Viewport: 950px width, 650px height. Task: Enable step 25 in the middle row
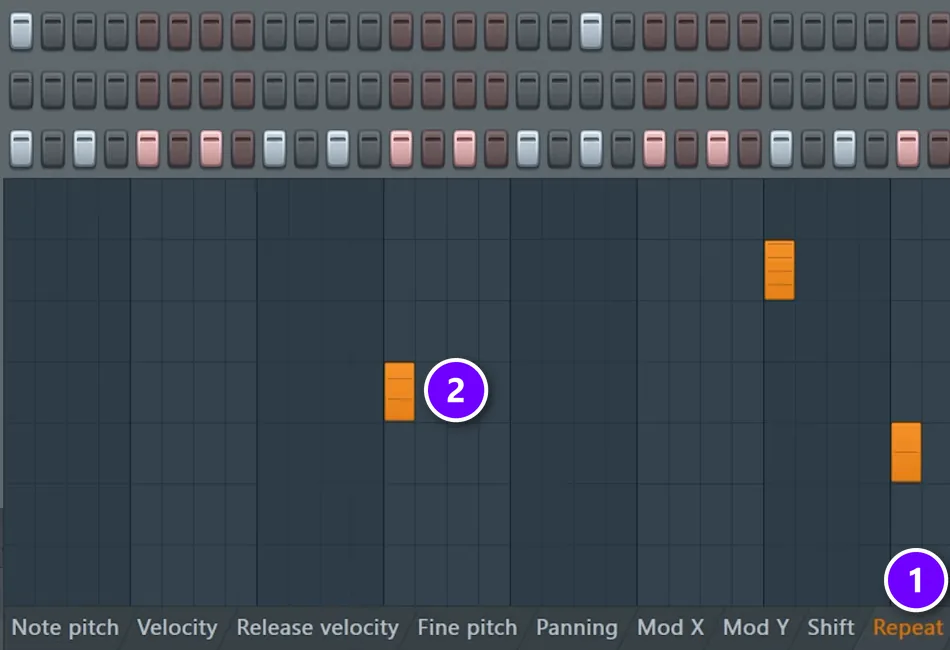coord(781,90)
